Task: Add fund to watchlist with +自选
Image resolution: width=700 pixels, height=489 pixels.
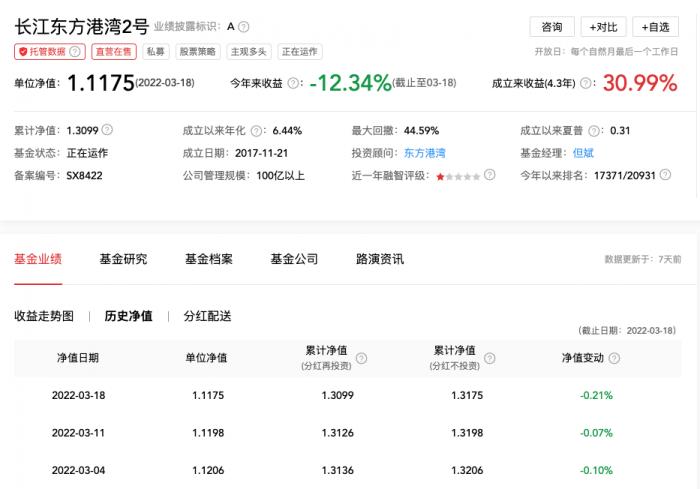Action: coord(656,27)
